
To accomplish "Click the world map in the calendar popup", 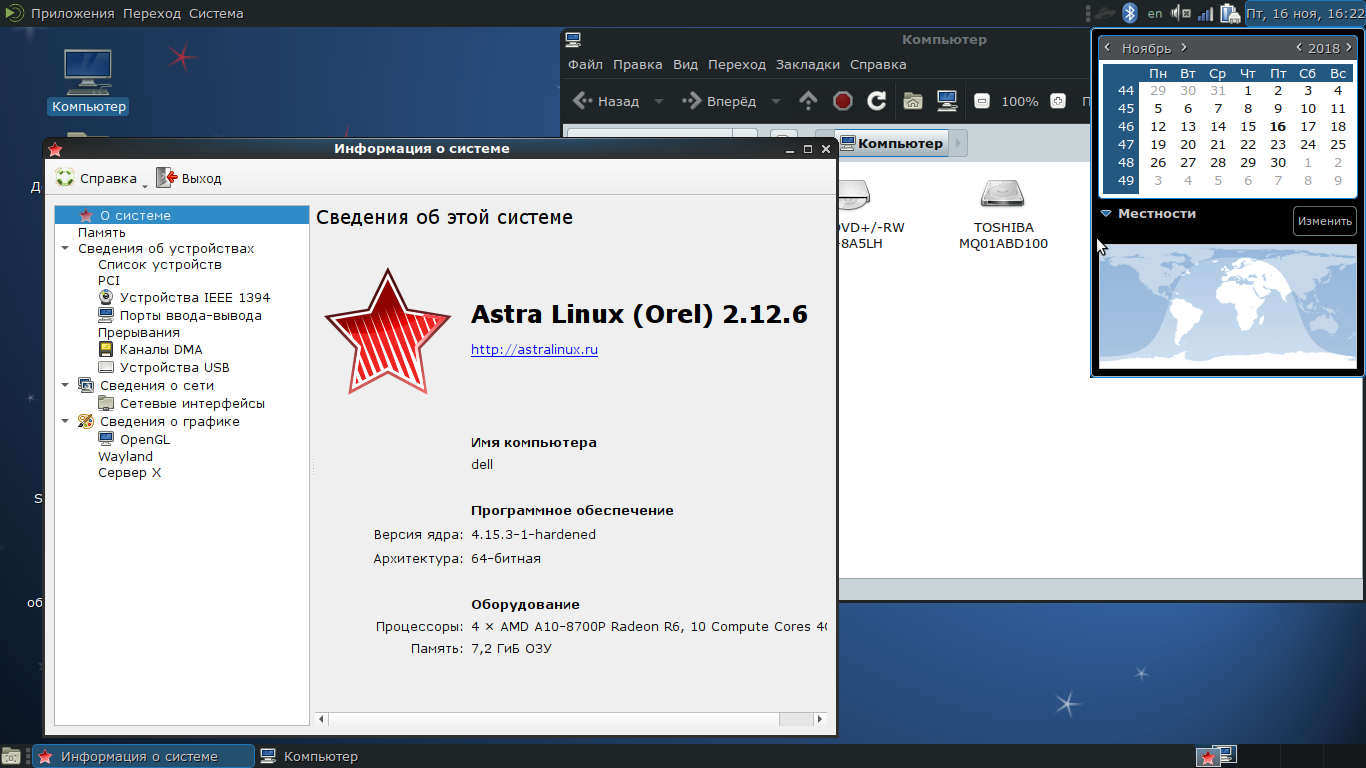I will [1228, 305].
